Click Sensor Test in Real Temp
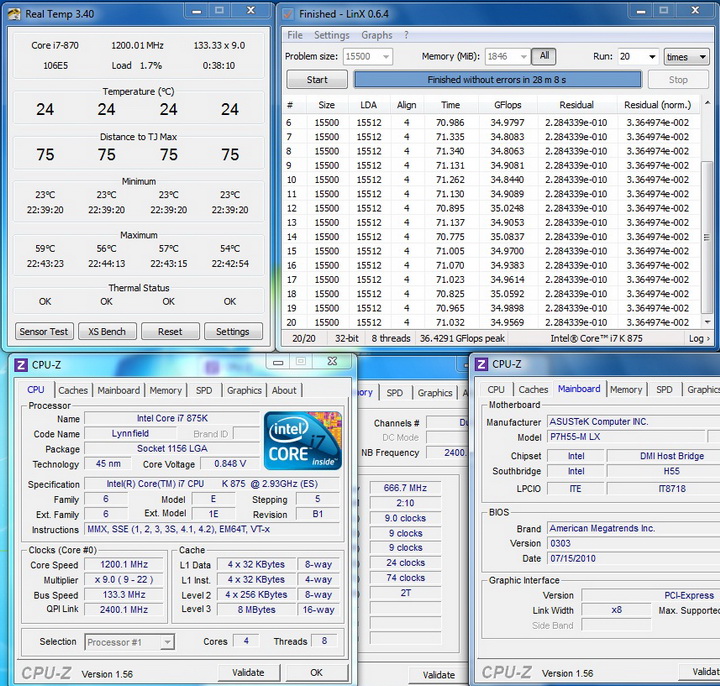Image resolution: width=720 pixels, height=686 pixels. tap(44, 331)
